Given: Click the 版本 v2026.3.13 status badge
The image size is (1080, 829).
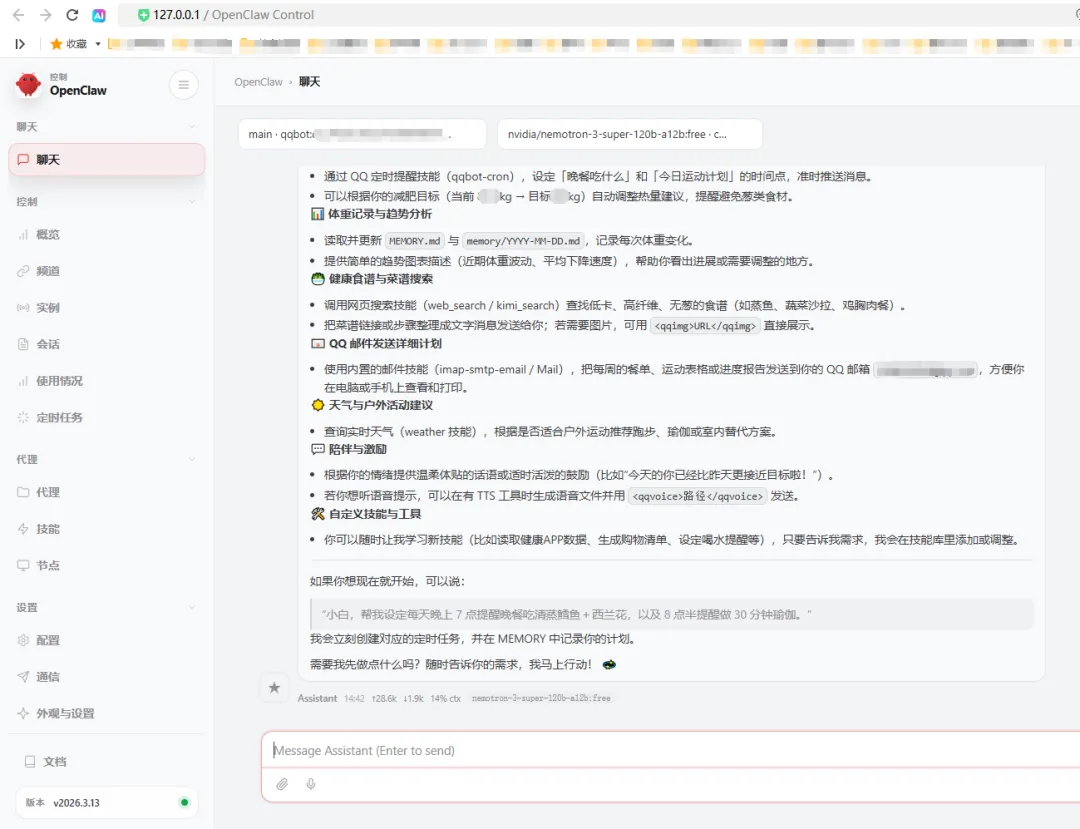Looking at the screenshot, I should click(x=107, y=803).
